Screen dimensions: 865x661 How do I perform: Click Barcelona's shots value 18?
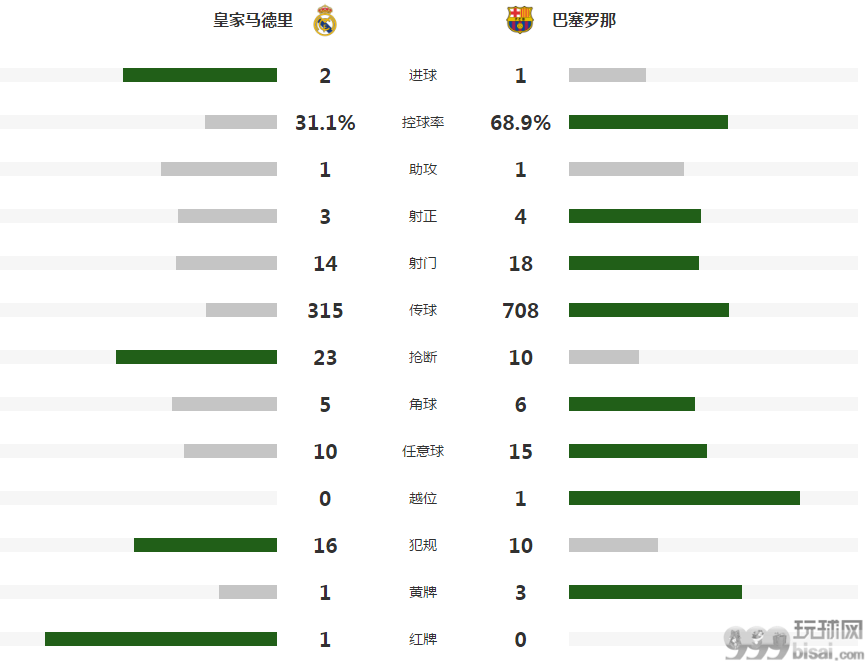point(520,263)
